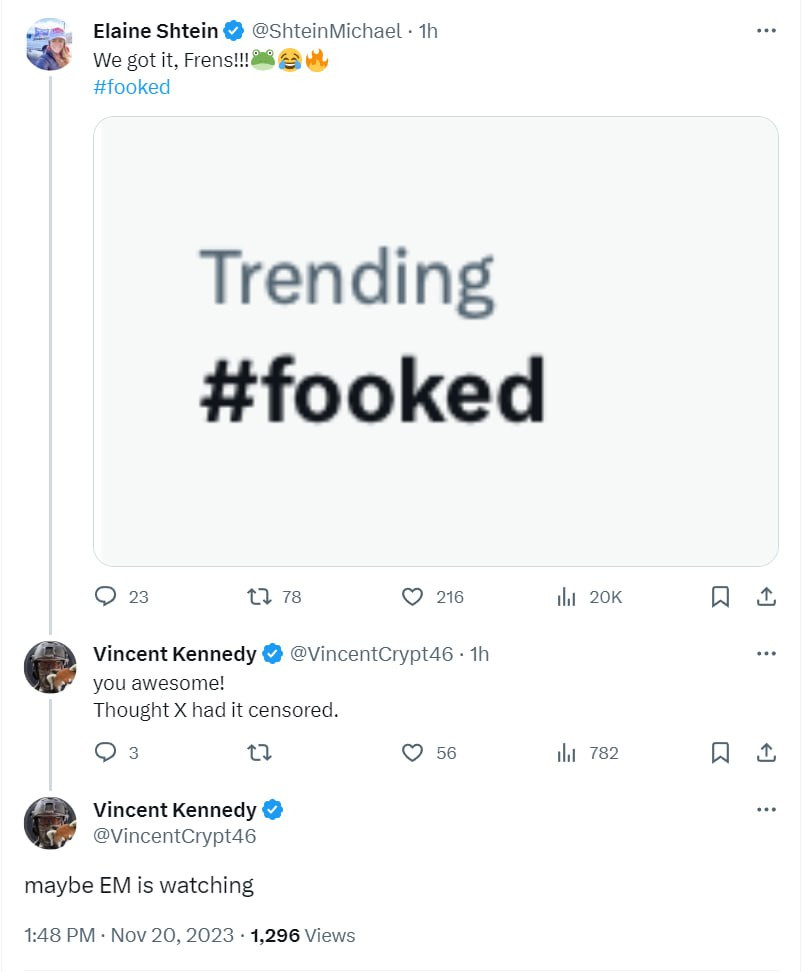
Task: View analytics showing 782 views
Action: pyautogui.click(x=567, y=753)
